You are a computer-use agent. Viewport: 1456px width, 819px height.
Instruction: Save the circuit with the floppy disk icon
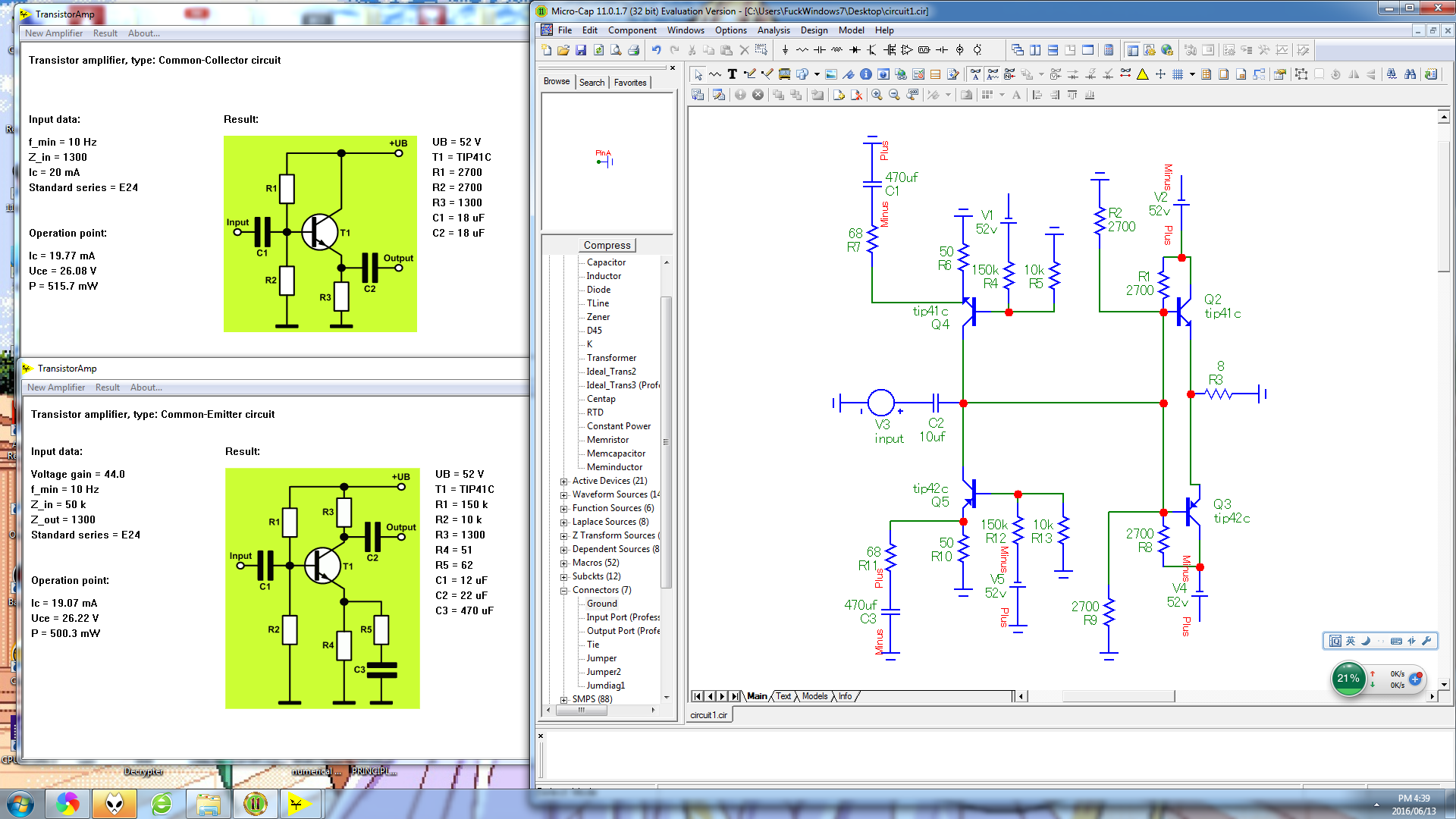point(581,50)
